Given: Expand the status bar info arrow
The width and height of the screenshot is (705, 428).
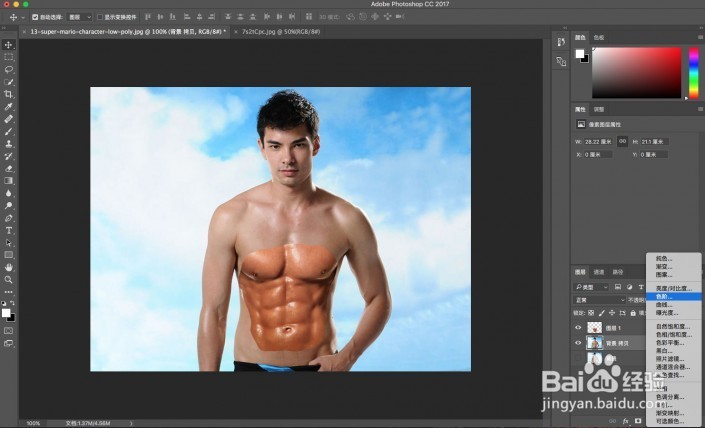Looking at the screenshot, I should (x=131, y=423).
